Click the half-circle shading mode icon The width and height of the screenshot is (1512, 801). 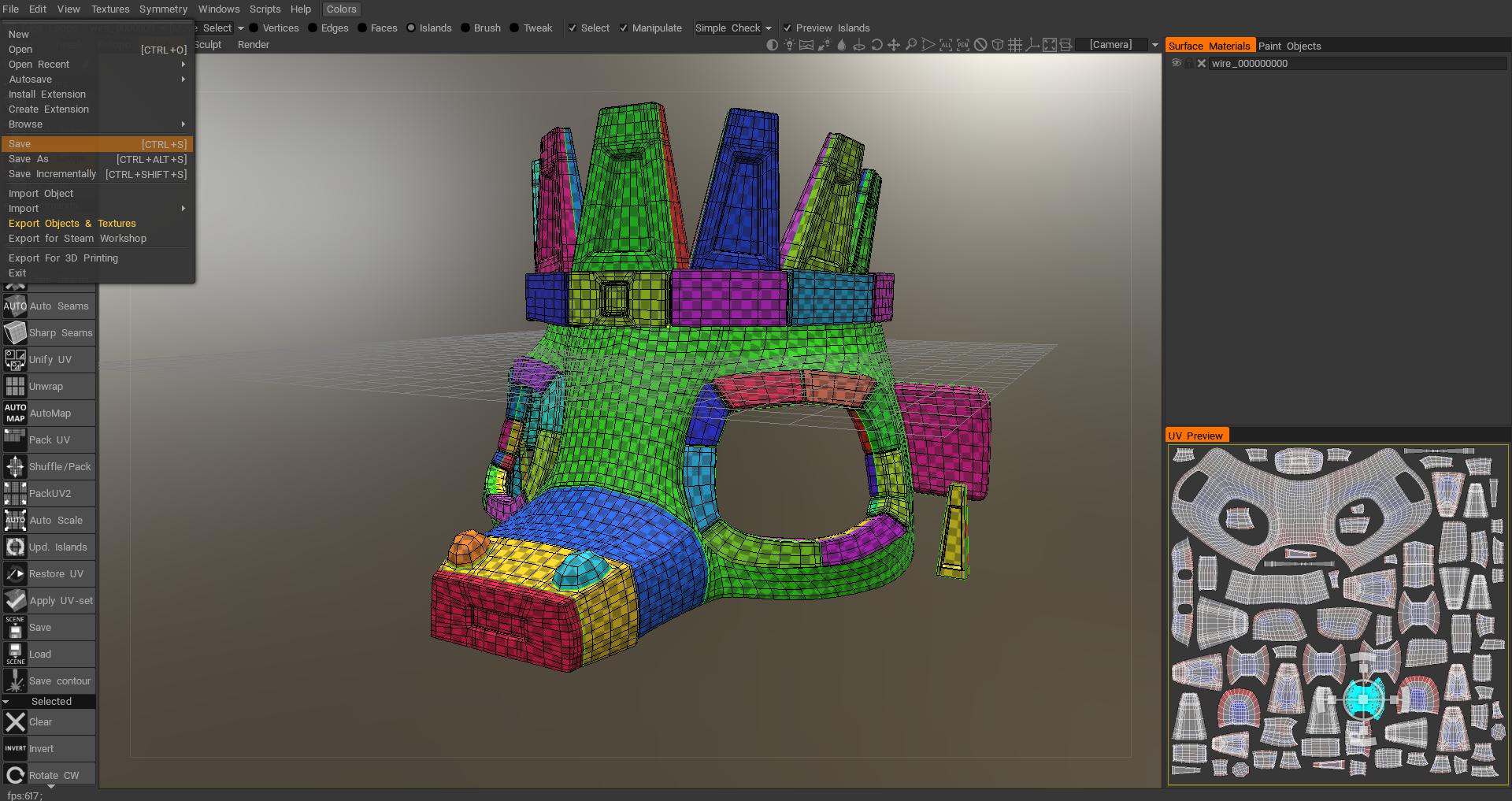[x=772, y=45]
